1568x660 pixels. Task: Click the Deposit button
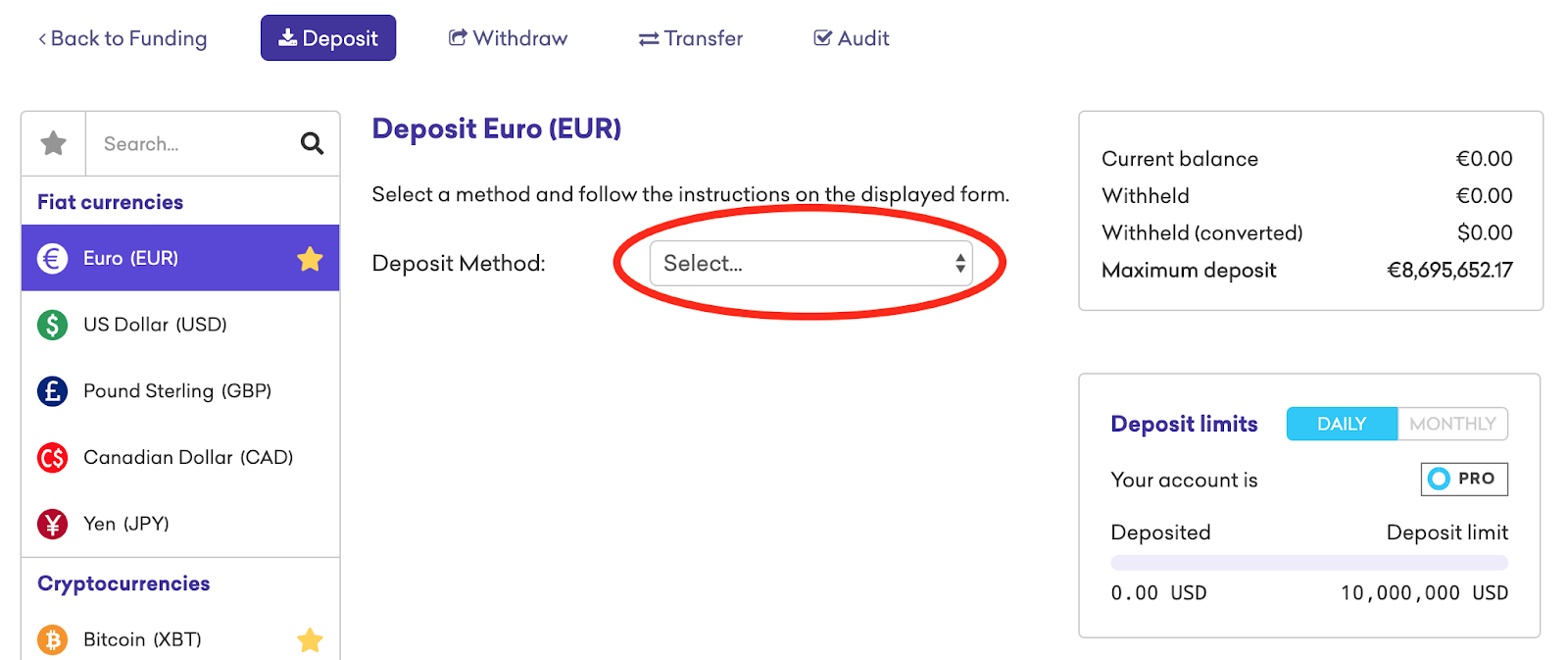[328, 38]
